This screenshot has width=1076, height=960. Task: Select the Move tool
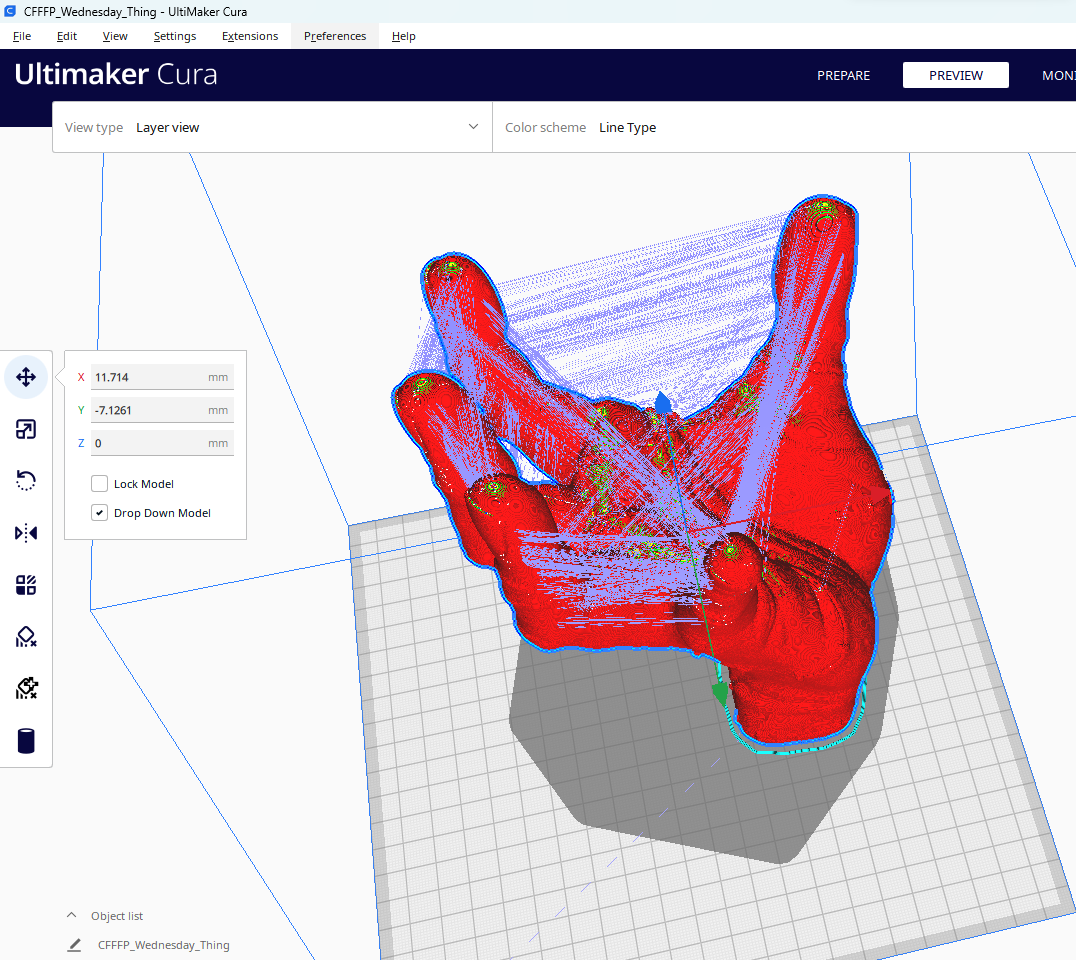[26, 377]
